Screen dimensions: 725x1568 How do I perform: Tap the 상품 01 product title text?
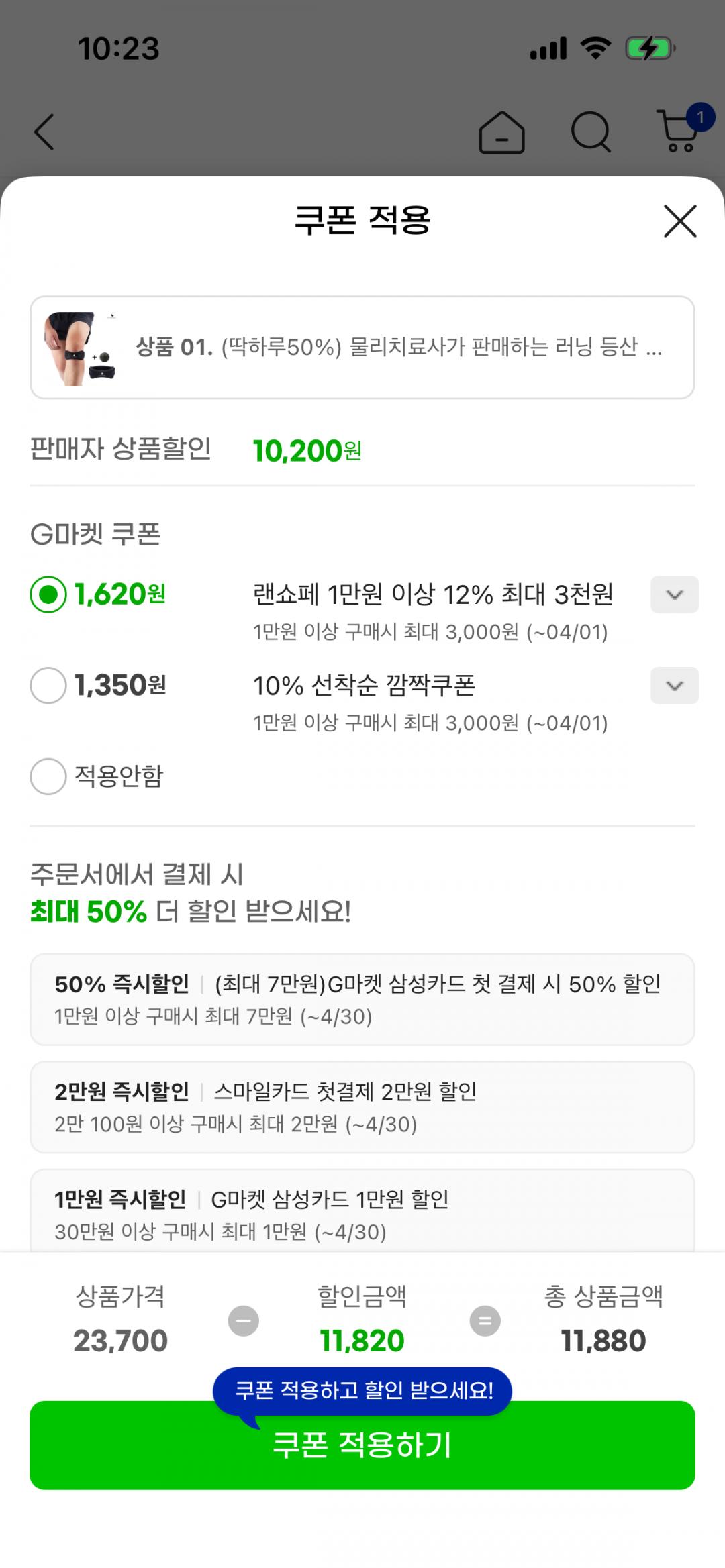[x=399, y=348]
